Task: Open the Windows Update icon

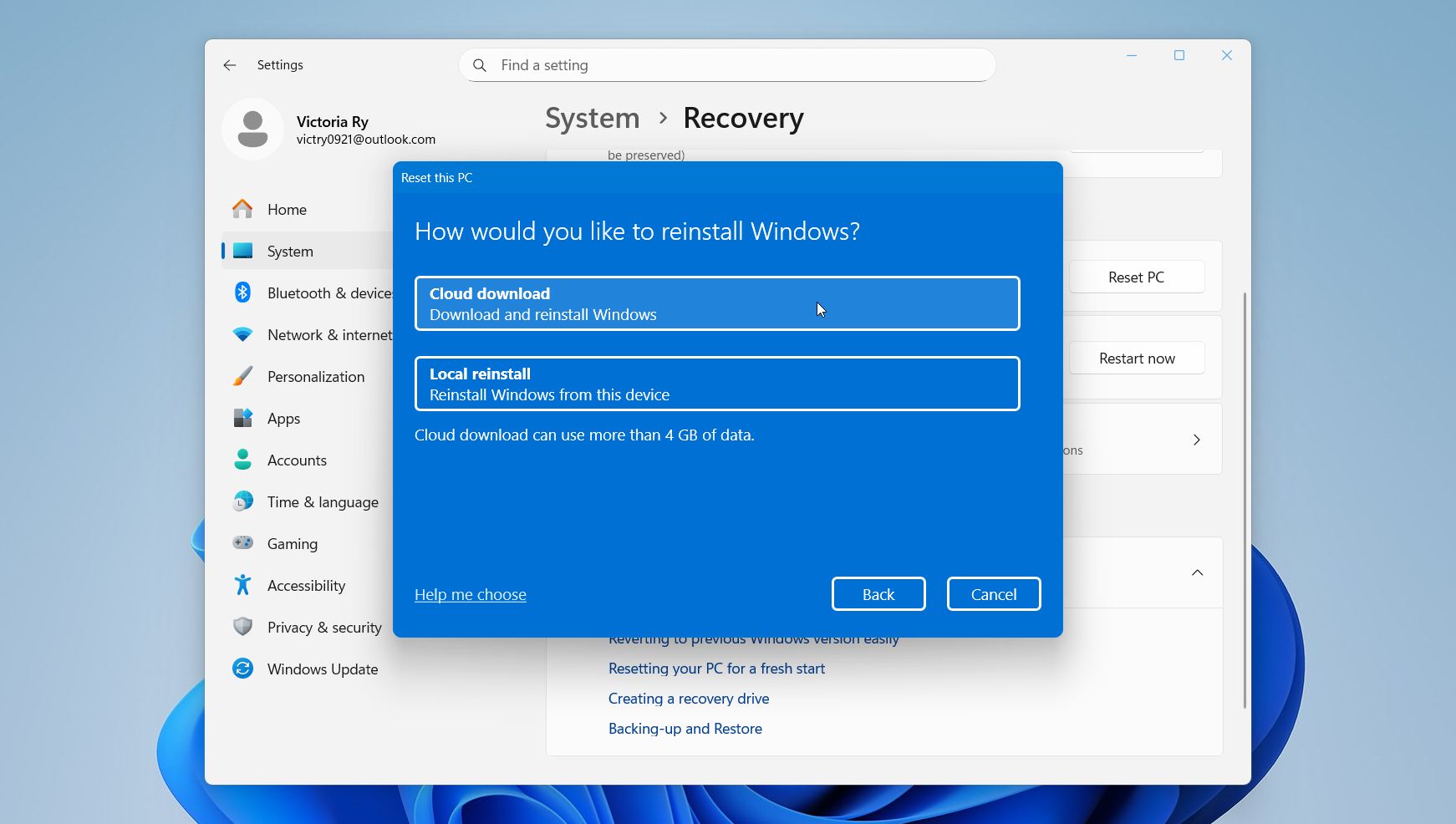Action: coord(242,669)
